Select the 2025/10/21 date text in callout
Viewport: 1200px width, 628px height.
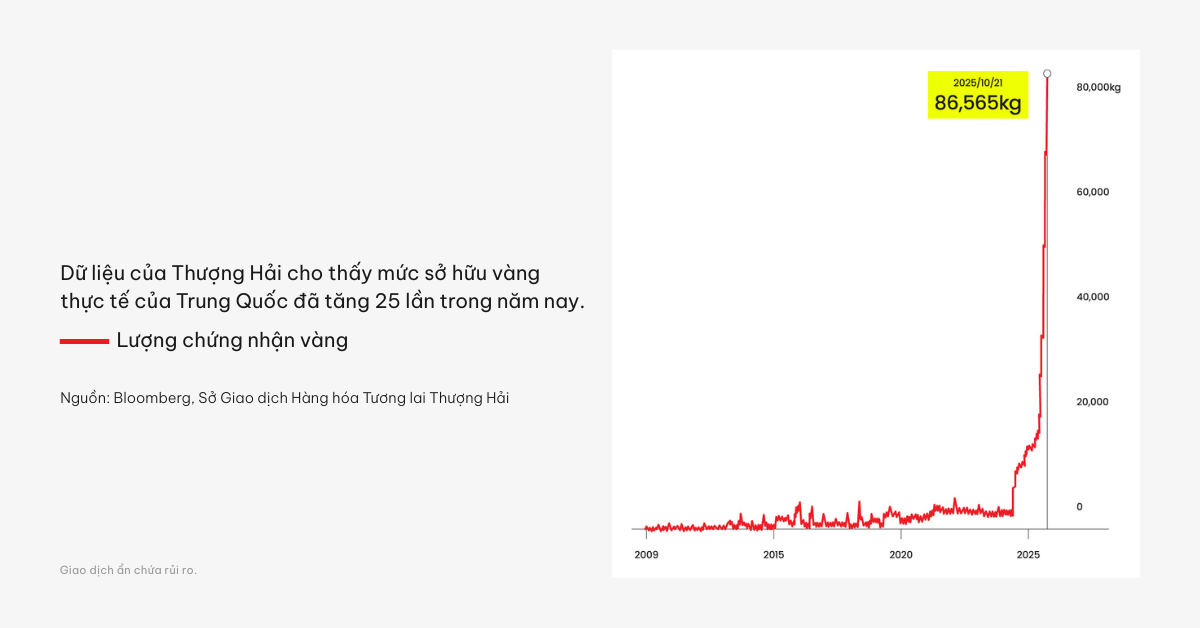[x=977, y=82]
